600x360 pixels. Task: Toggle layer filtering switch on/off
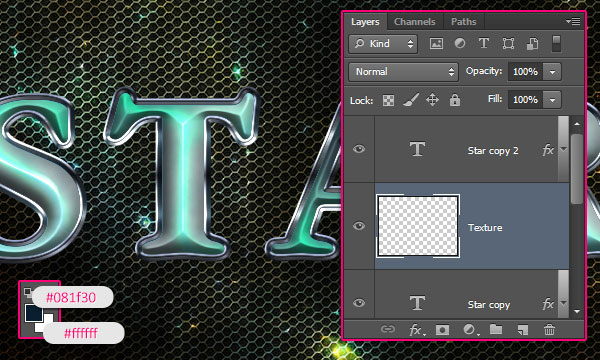556,43
